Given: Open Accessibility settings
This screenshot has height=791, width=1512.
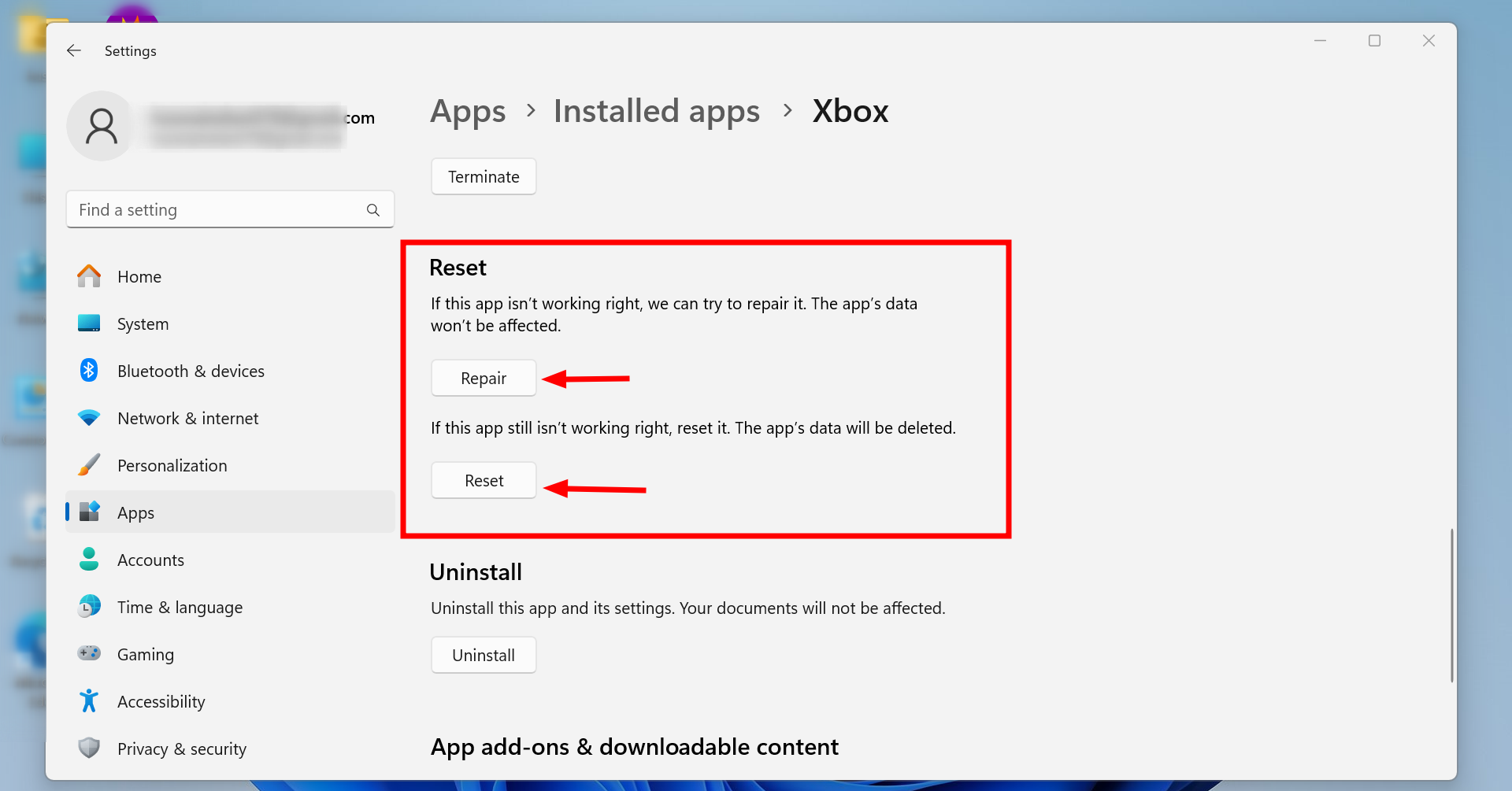Looking at the screenshot, I should pyautogui.click(x=230, y=701).
